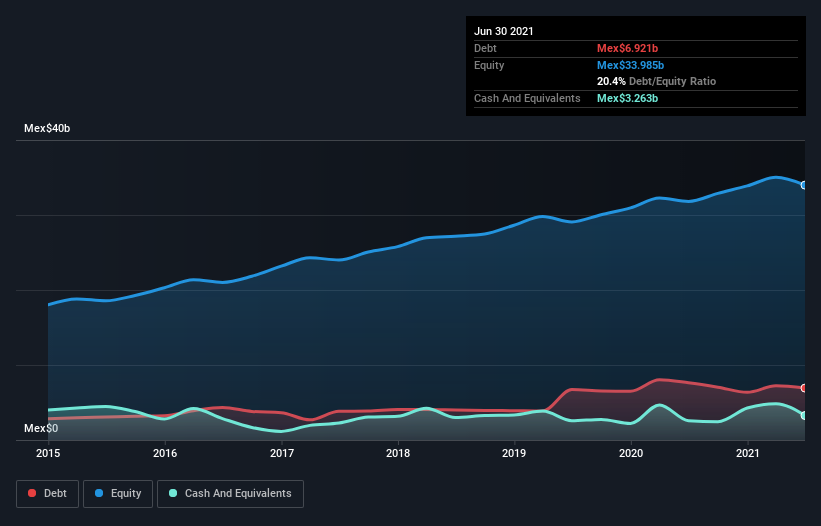Click the red Debt endpoint marker
Image resolution: width=821 pixels, height=526 pixels.
[804, 388]
